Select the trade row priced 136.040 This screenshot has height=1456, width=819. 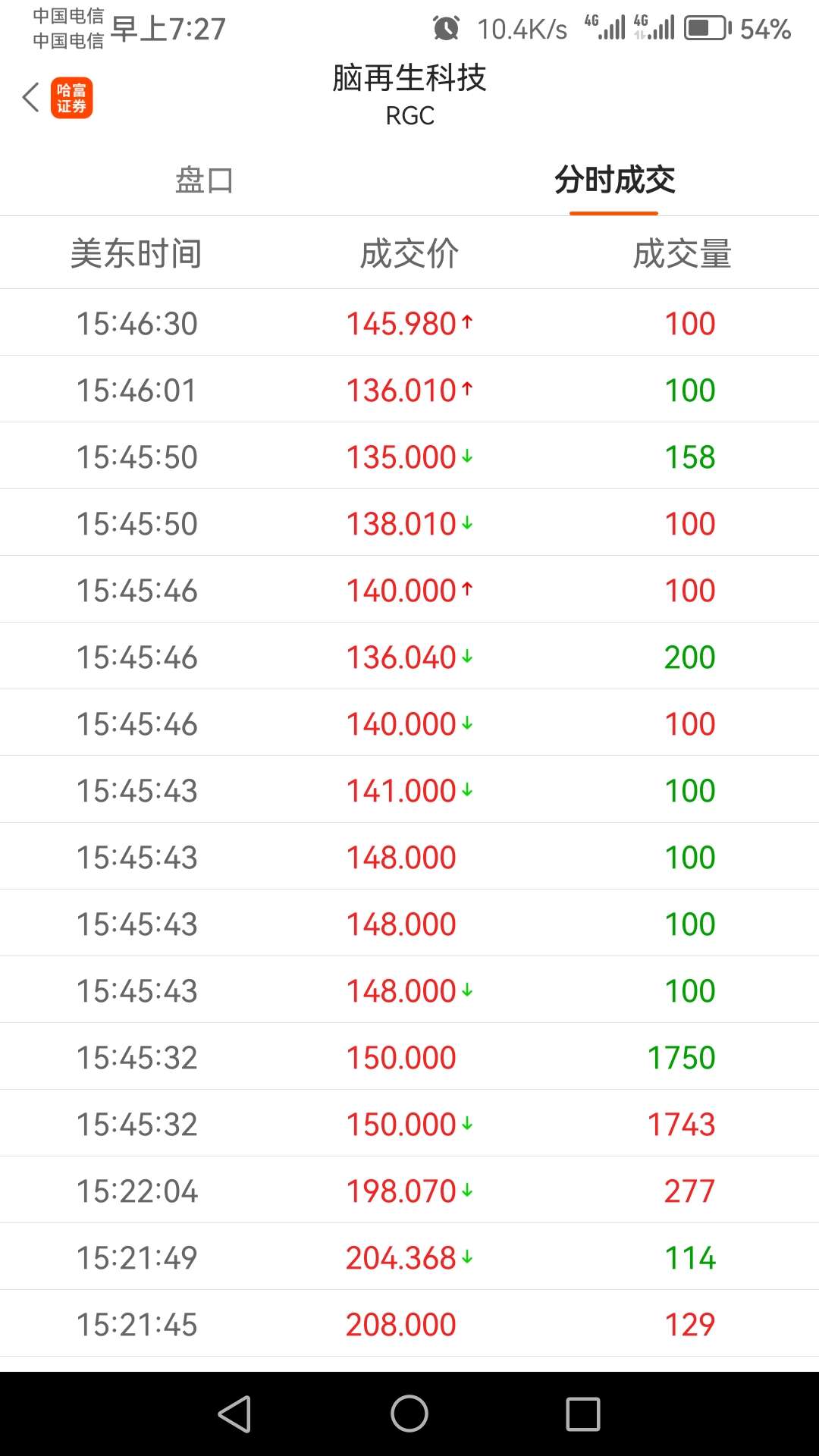(409, 656)
